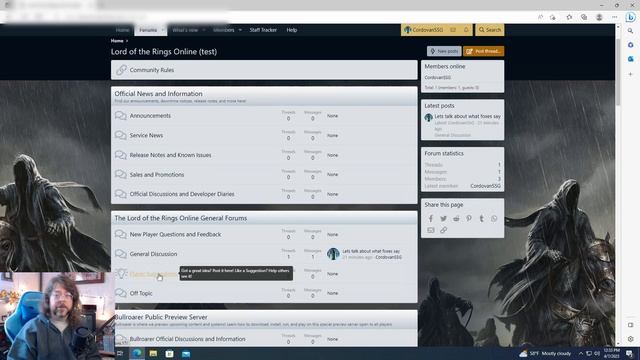Open Outlook icon in Edge sidebar
The width and height of the screenshot is (640, 360).
631,59
